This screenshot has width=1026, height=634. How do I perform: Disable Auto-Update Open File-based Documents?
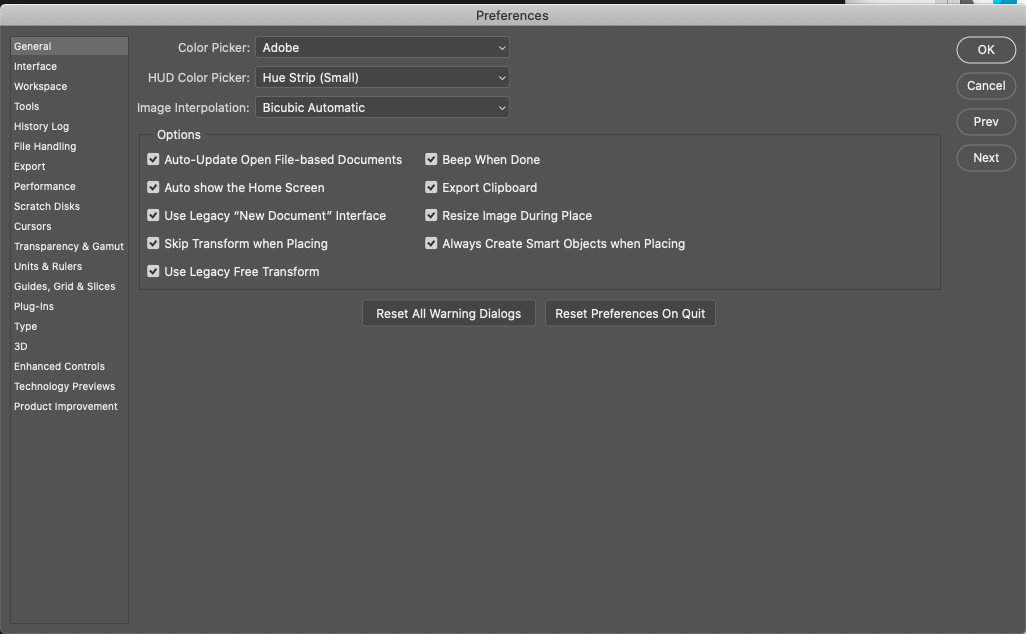click(x=153, y=159)
